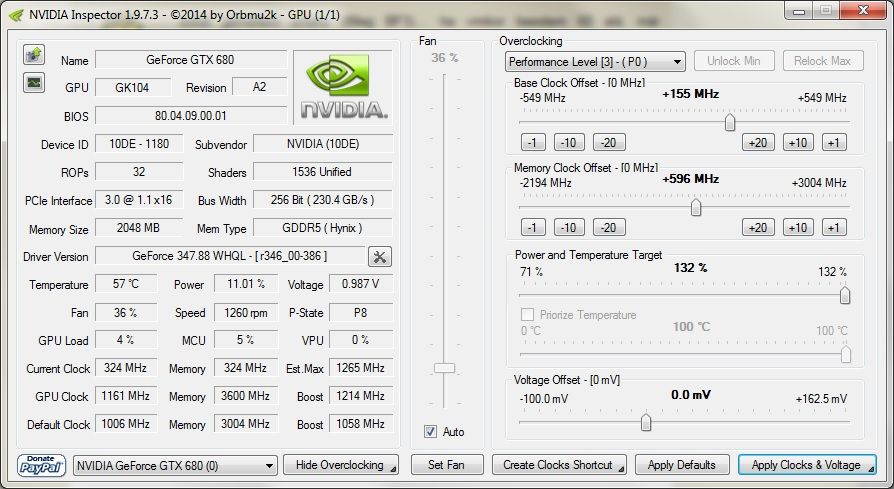The height and width of the screenshot is (489, 894).
Task: Click the Power Target slider handle
Action: pyautogui.click(x=845, y=295)
